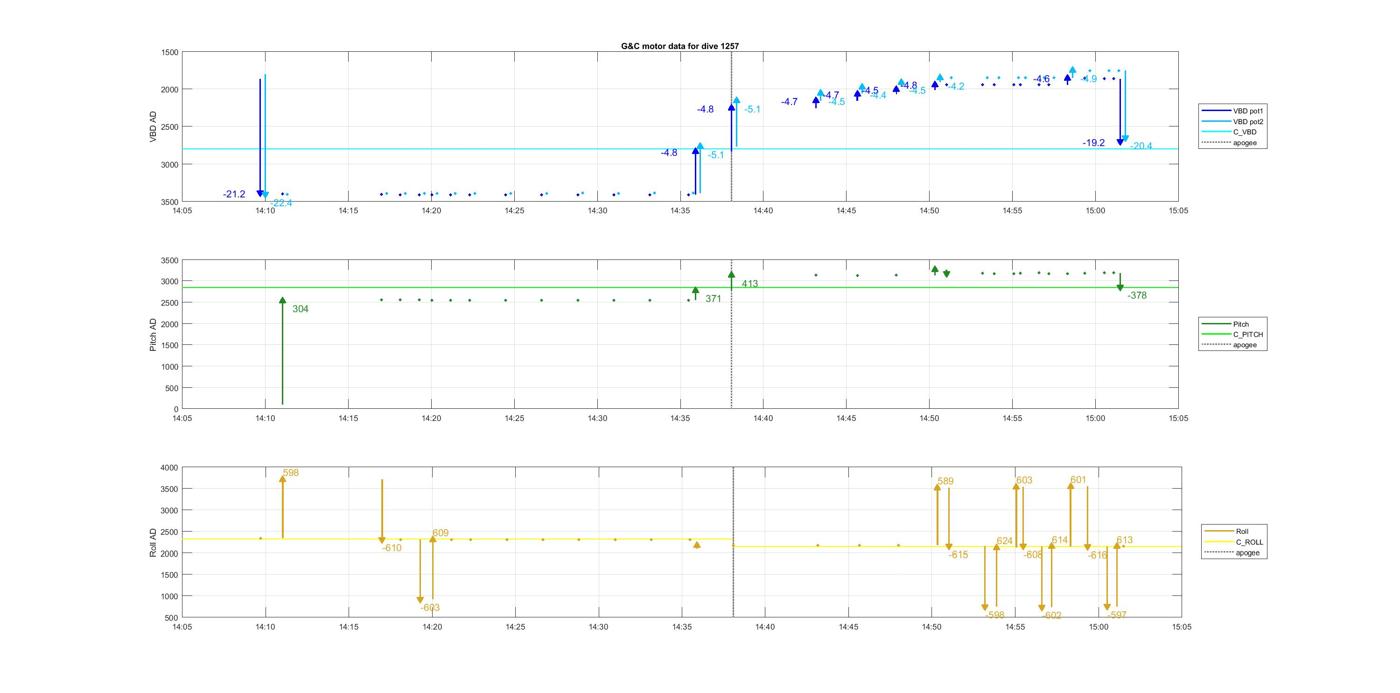This screenshot has width=1400, height=693.
Task: Click the "613" roll value label
Action: pyautogui.click(x=1124, y=540)
